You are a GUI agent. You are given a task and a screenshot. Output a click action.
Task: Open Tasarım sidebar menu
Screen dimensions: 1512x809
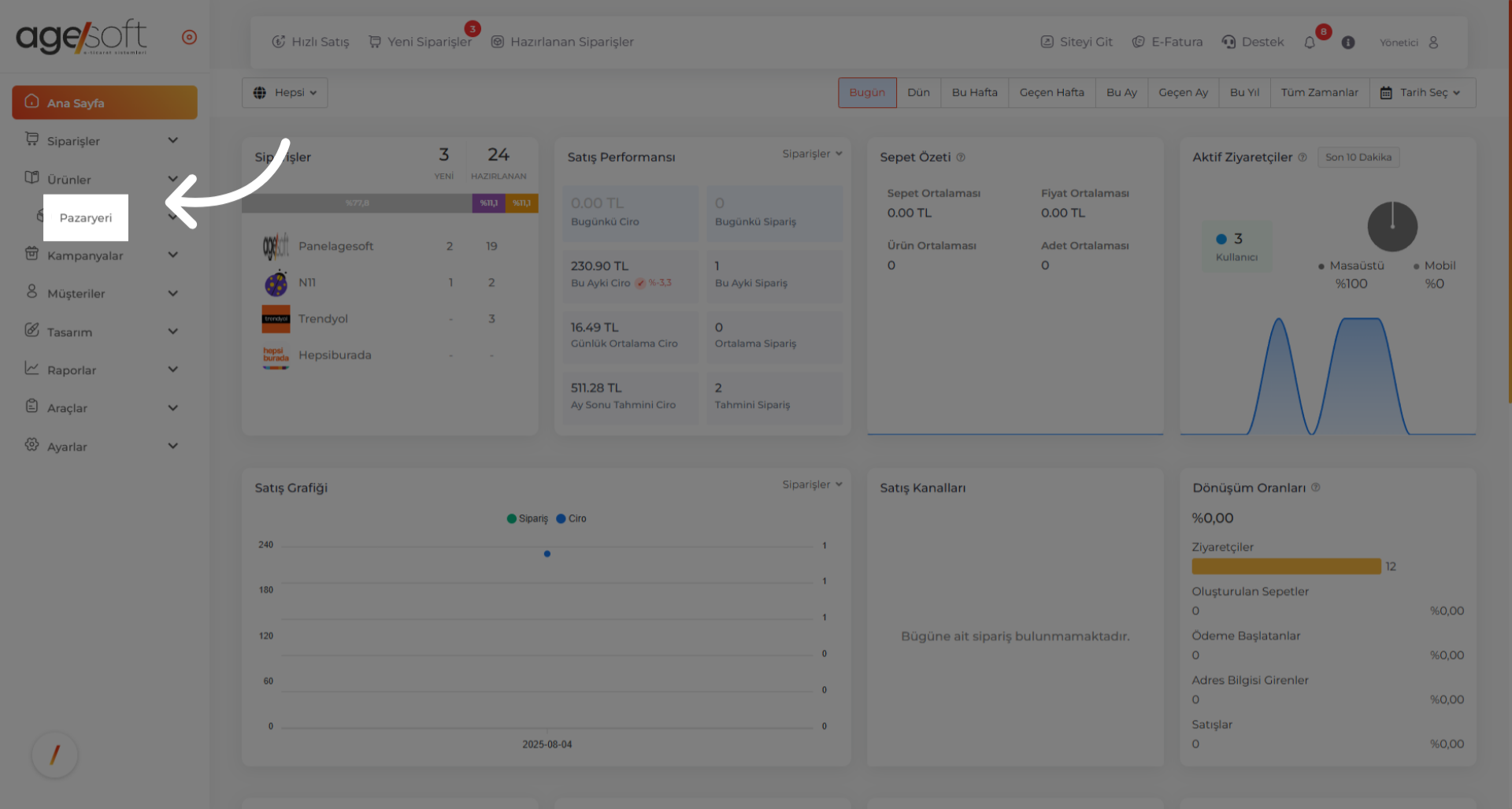(105, 332)
